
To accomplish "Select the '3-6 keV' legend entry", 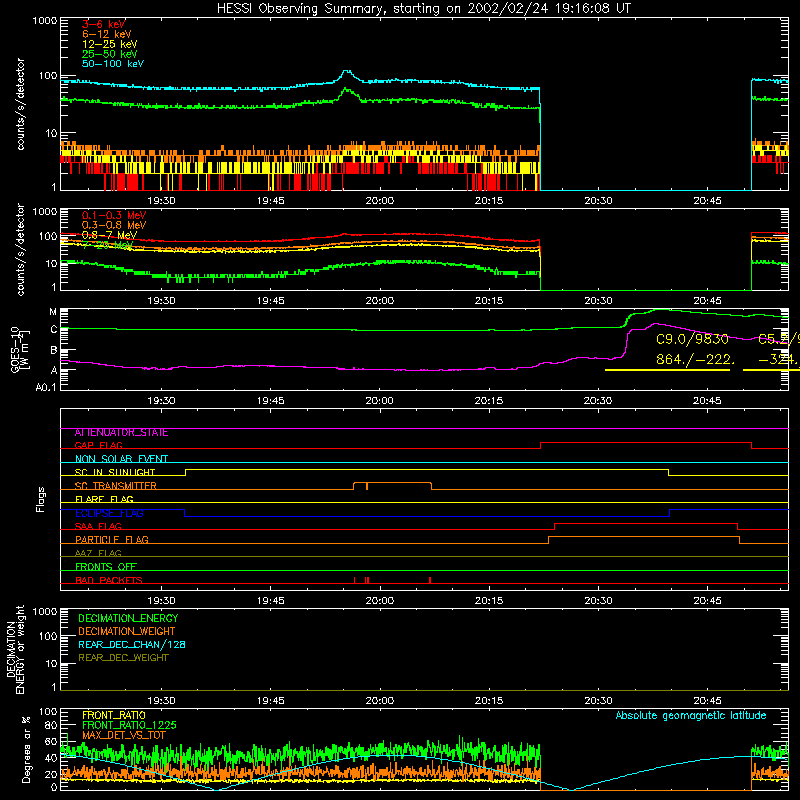I will (104, 24).
